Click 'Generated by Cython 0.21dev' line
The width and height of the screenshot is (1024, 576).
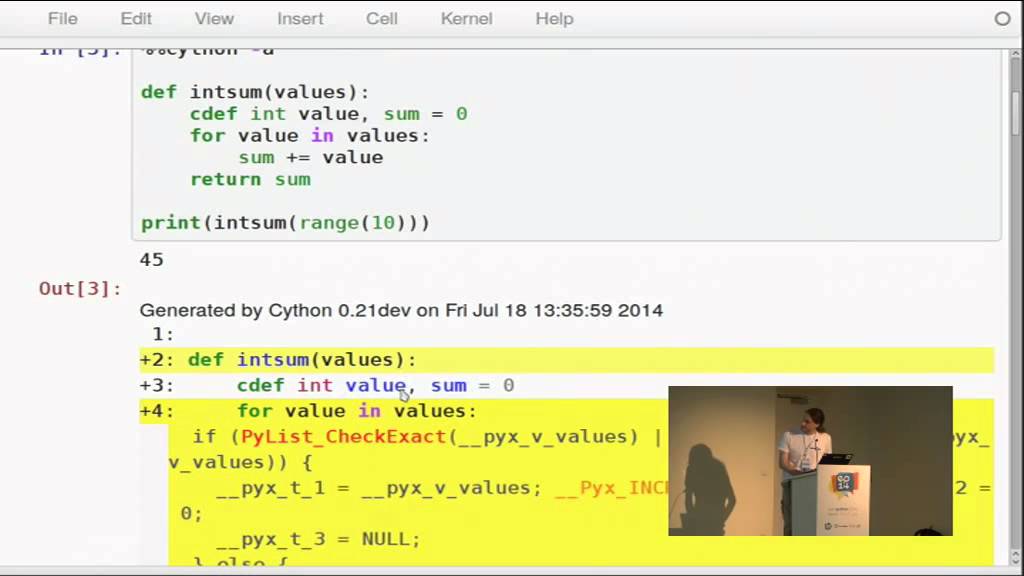coord(401,310)
